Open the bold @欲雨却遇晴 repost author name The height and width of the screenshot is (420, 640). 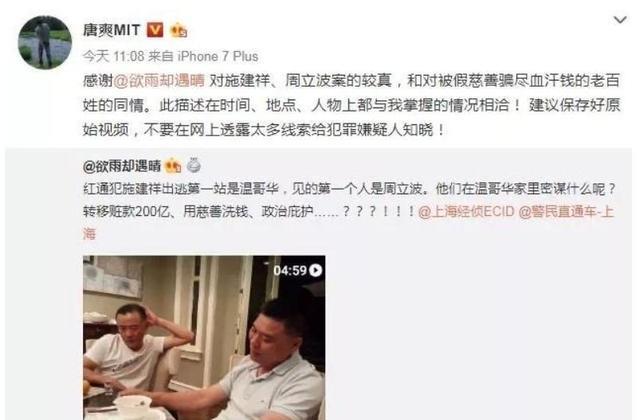tap(122, 166)
